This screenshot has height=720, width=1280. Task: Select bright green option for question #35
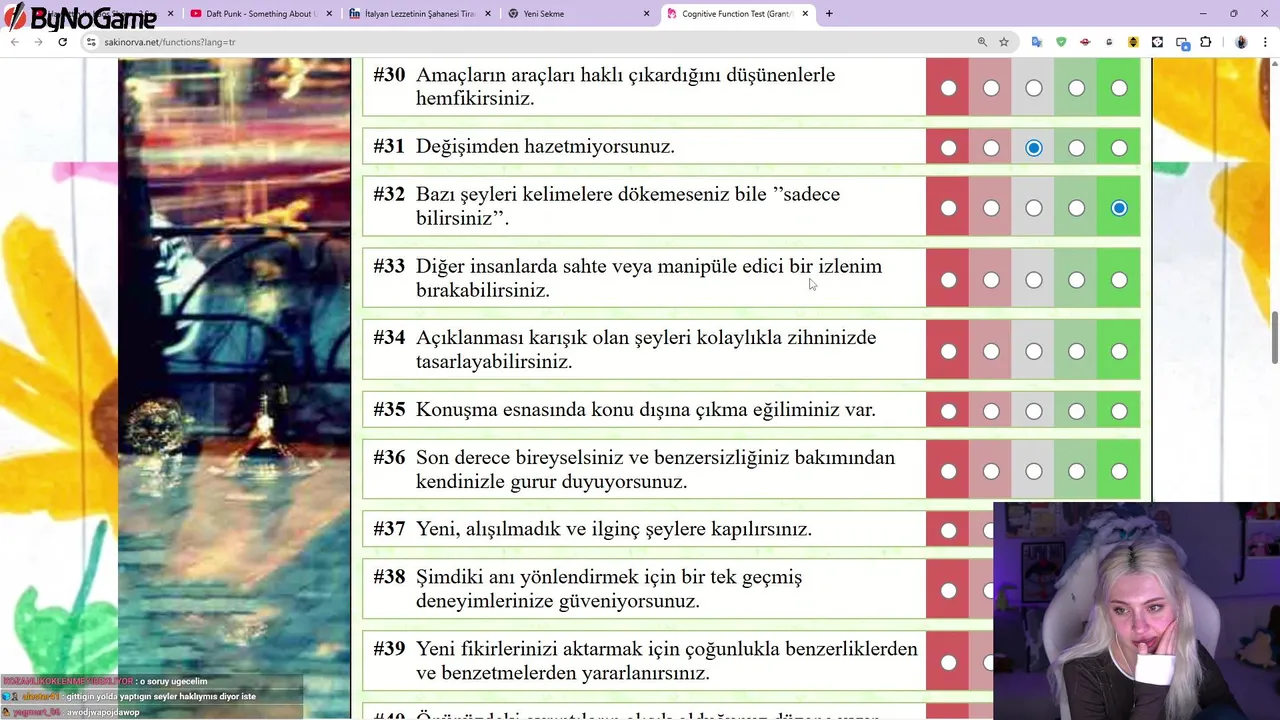coord(1119,411)
